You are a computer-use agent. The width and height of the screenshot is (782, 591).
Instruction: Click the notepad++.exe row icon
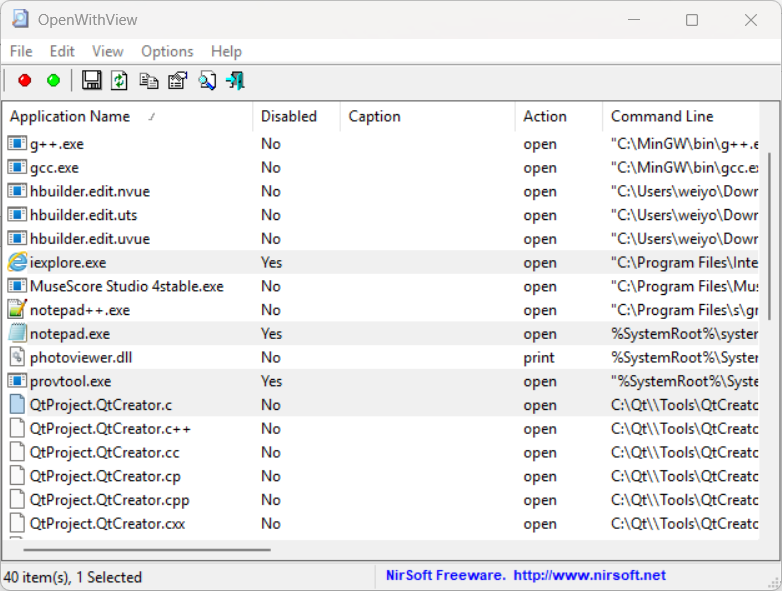(17, 310)
